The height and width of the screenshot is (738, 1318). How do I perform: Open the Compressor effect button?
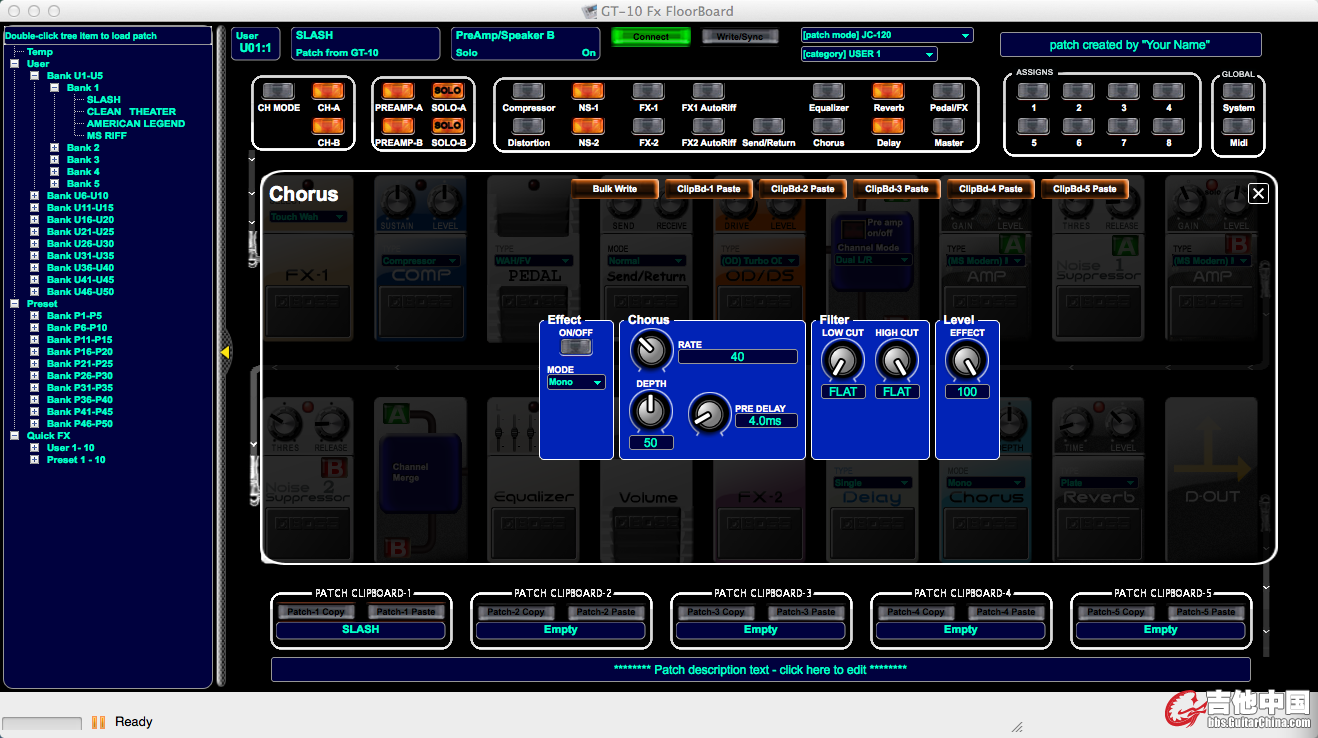pos(528,92)
